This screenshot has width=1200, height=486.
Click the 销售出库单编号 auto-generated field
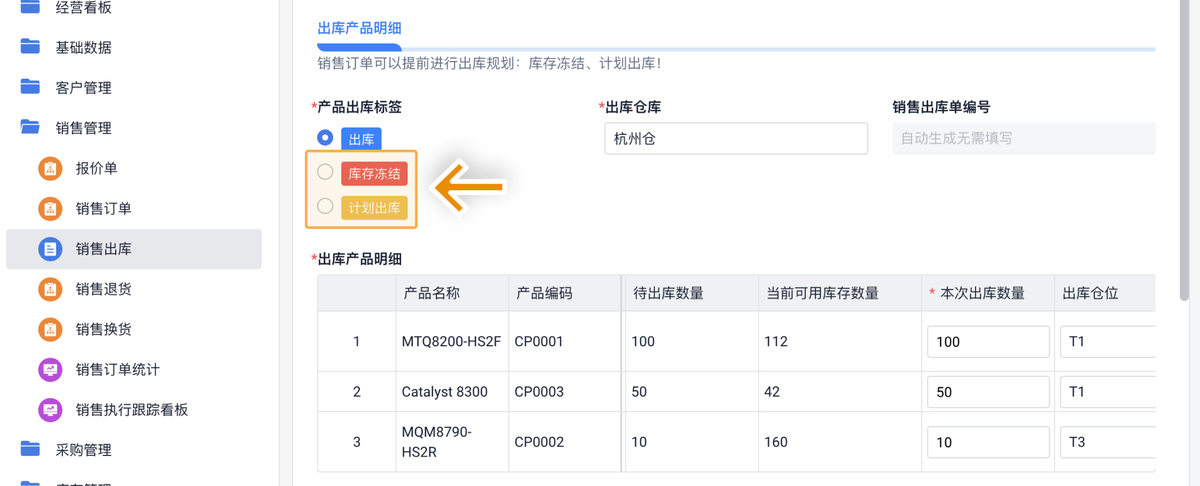(x=1023, y=138)
